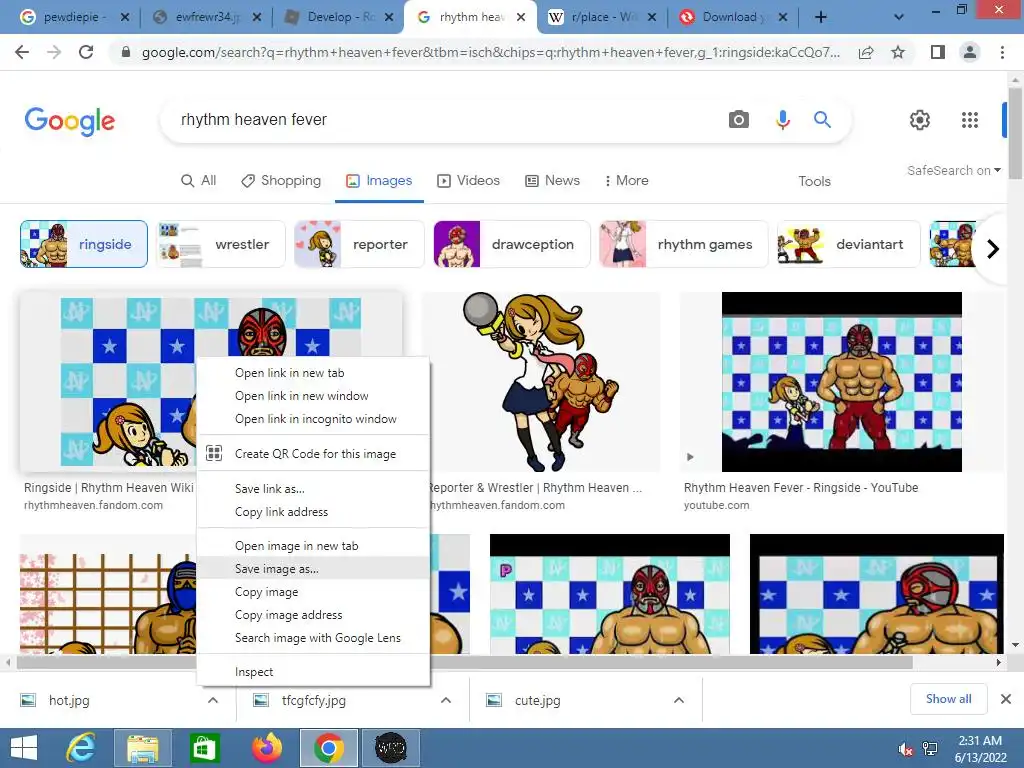The height and width of the screenshot is (768, 1024).
Task: Click the address bar URL
Action: [x=490, y=52]
